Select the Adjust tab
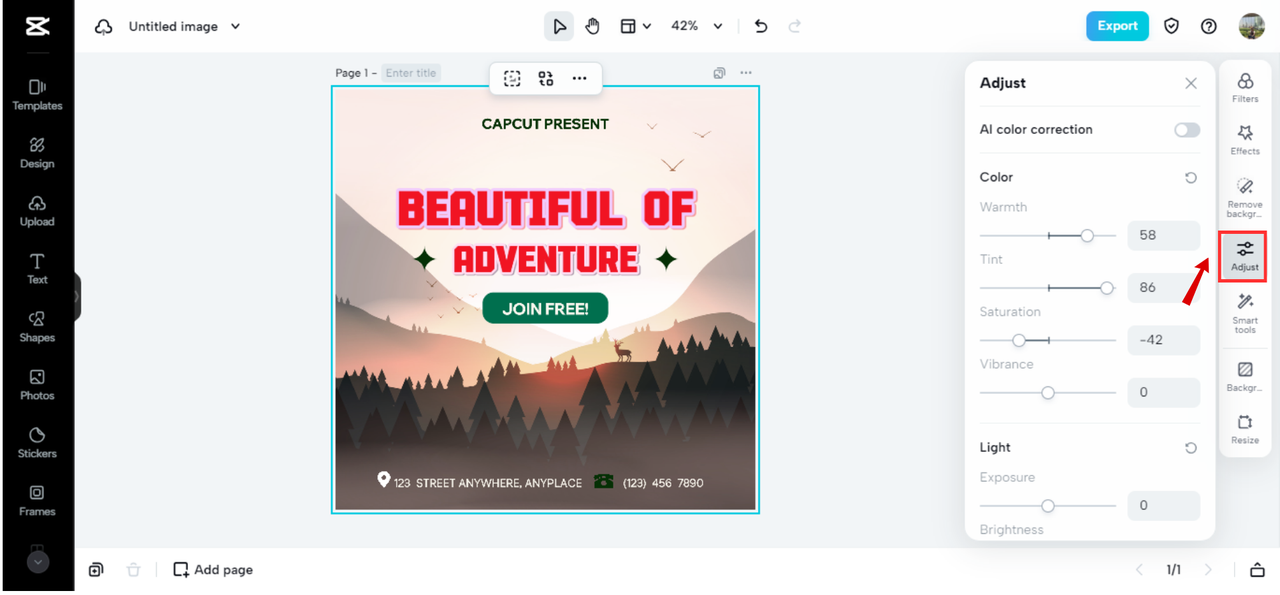Image resolution: width=1280 pixels, height=595 pixels. coord(1245,256)
